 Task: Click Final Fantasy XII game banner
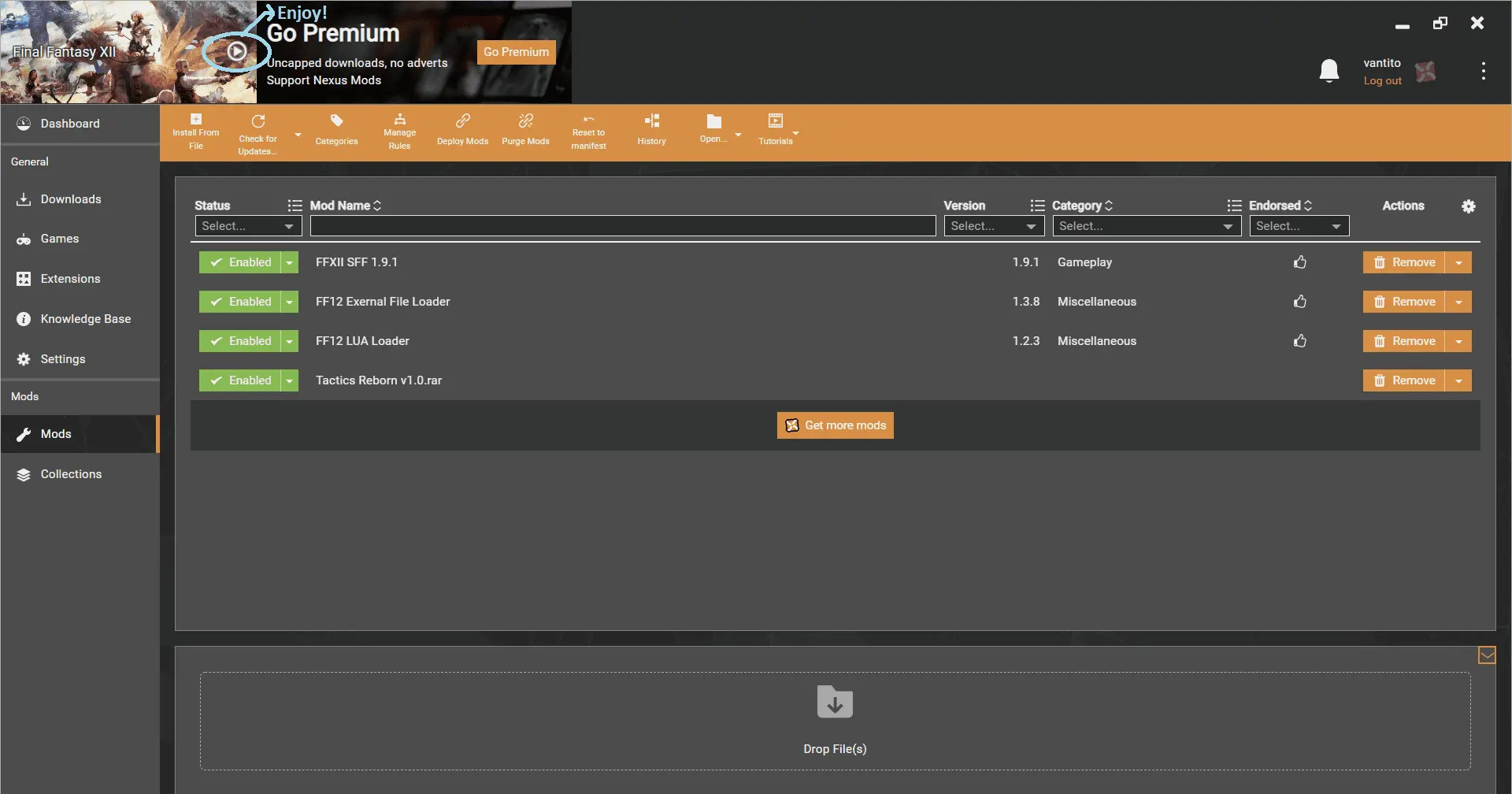(x=128, y=52)
